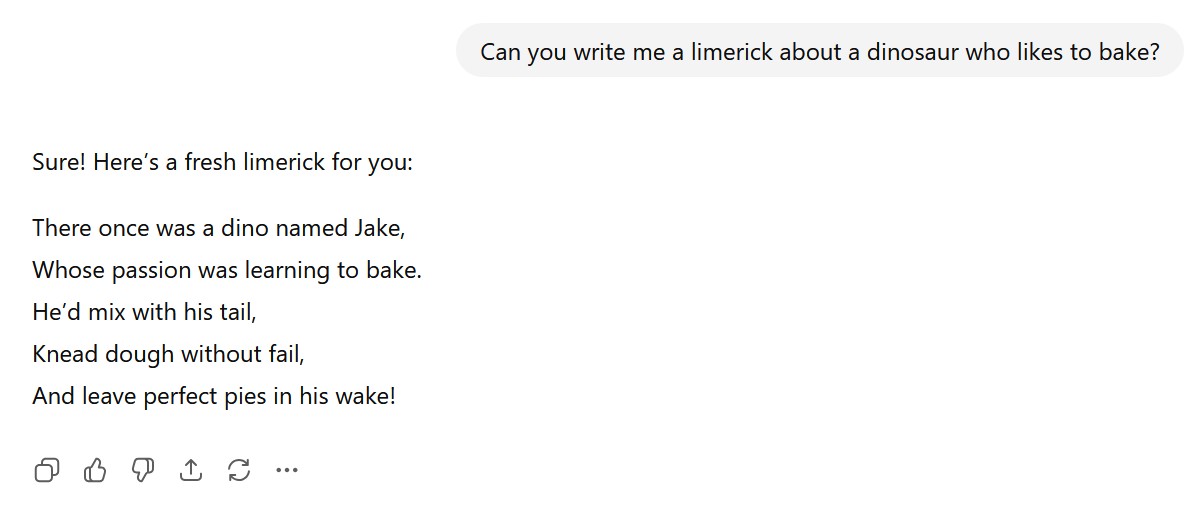Click the line "He'd mix with his tail"
The image size is (1189, 505).
pos(144,312)
